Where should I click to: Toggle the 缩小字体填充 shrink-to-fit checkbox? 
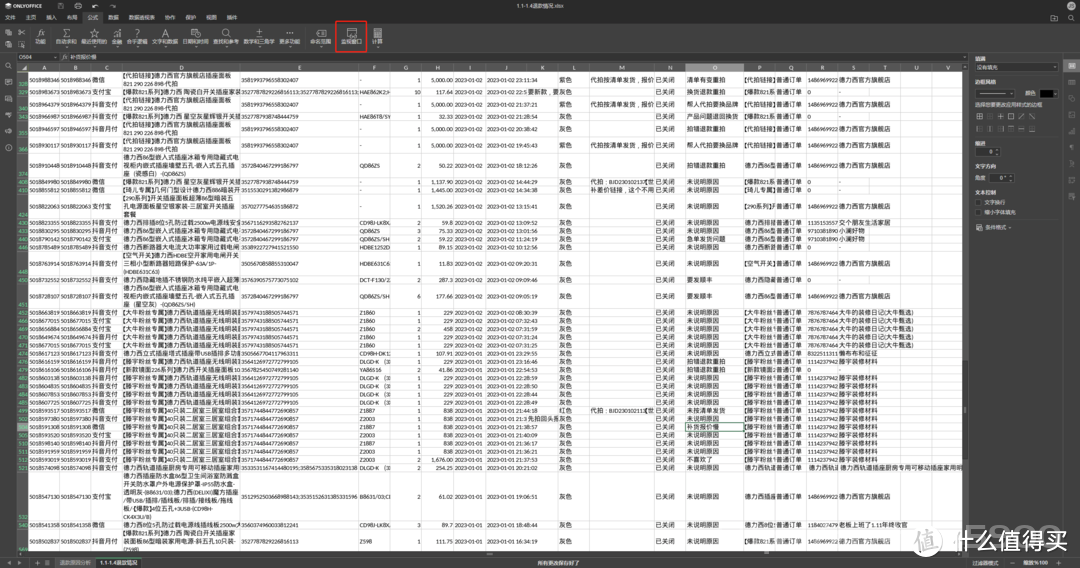978,212
